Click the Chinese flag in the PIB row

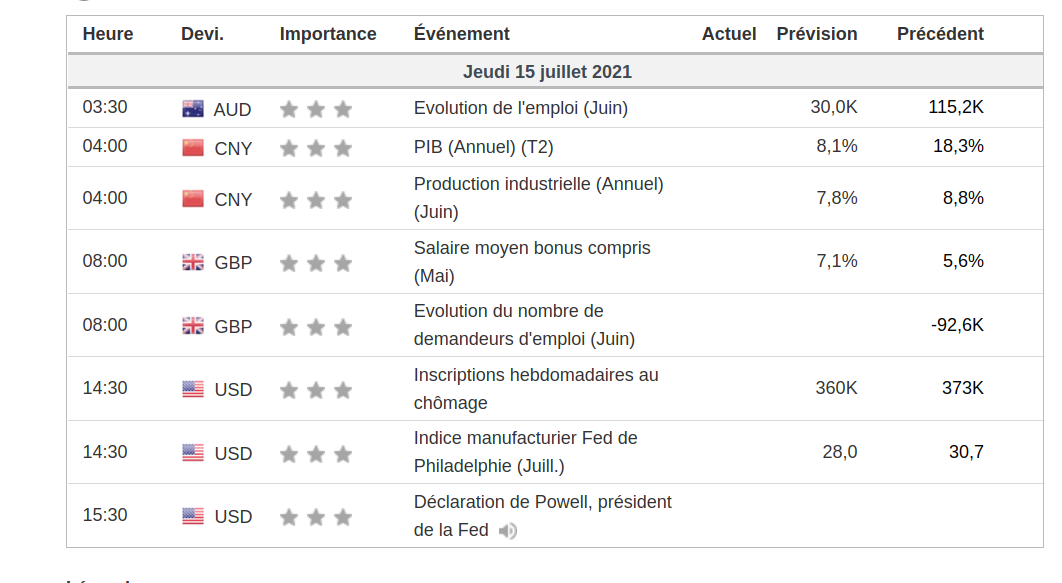[193, 148]
